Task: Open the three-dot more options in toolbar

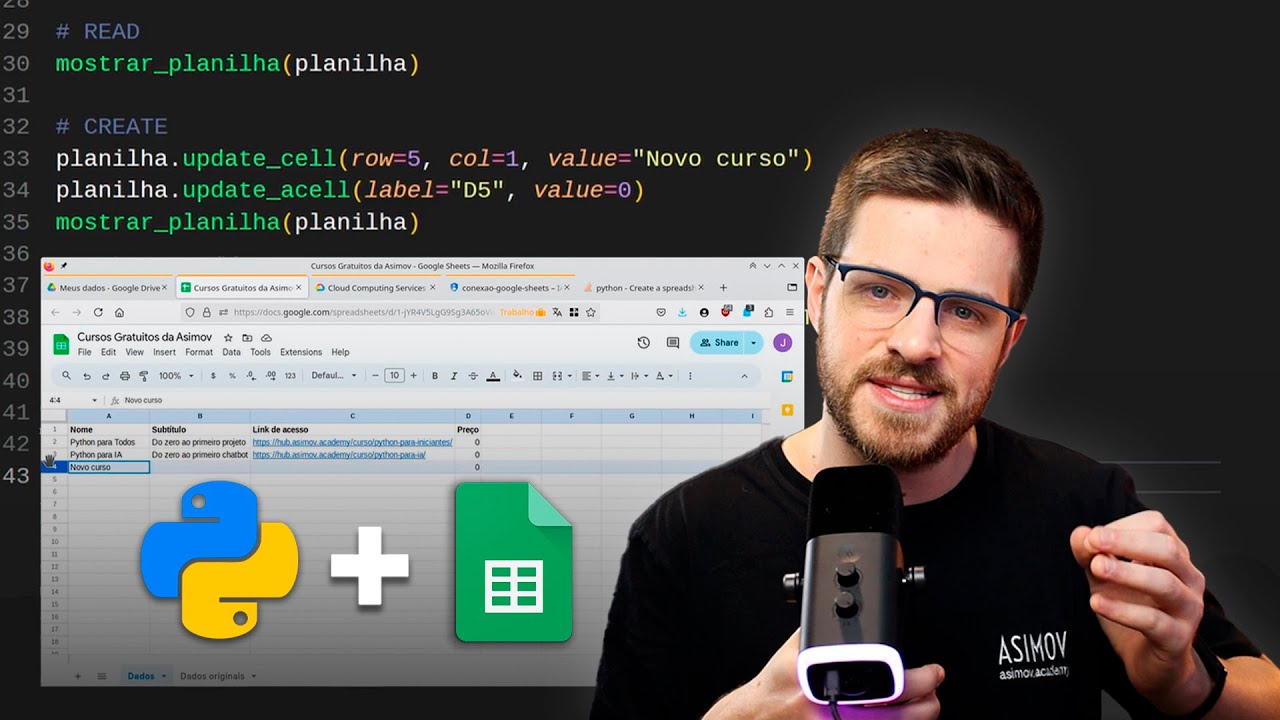Action: (690, 376)
